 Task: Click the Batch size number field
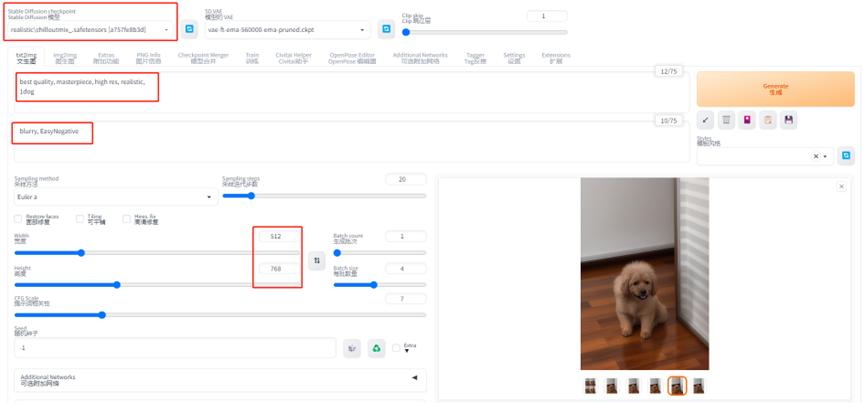[406, 268]
